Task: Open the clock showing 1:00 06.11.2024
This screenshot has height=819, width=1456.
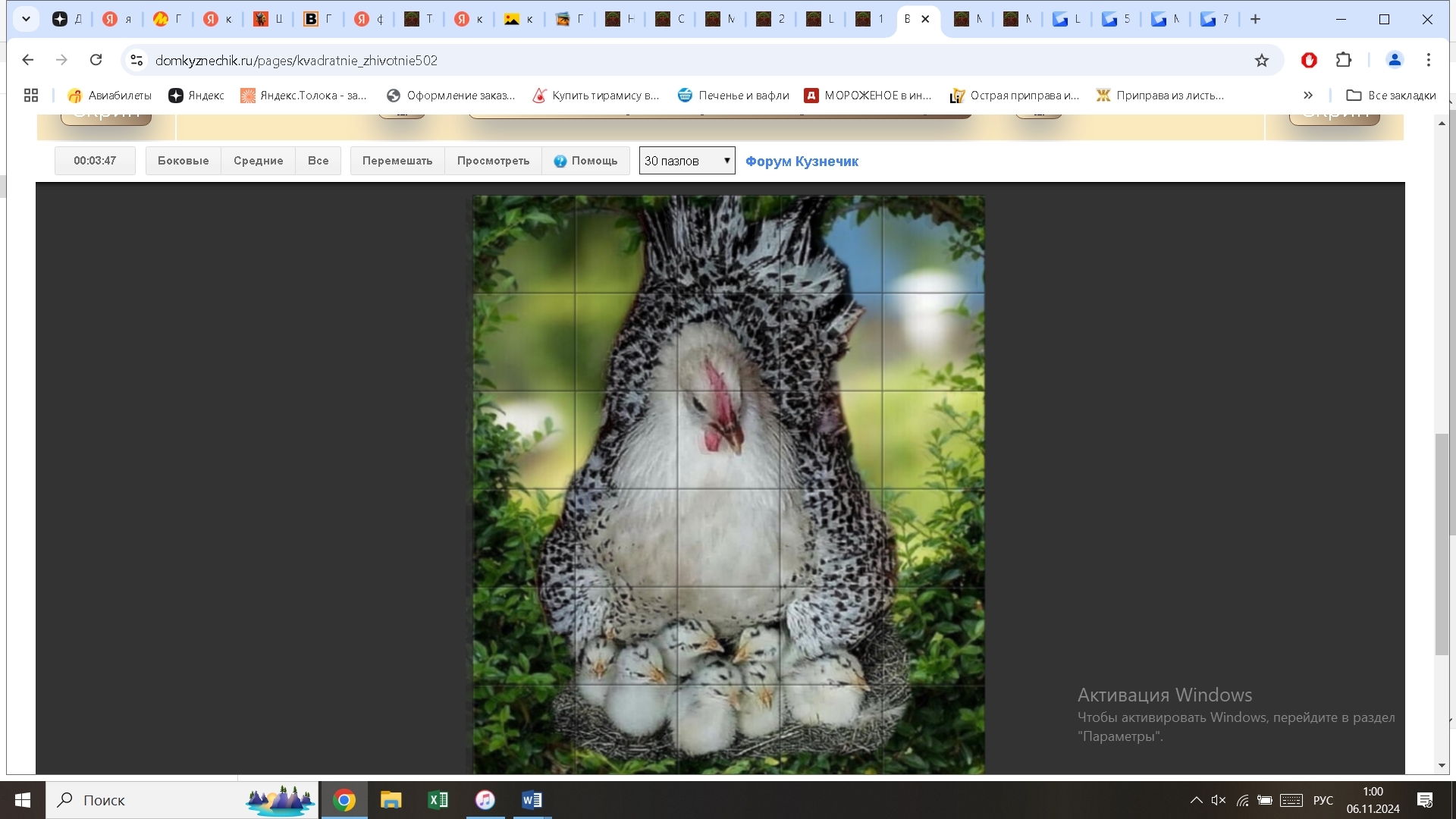Action: coord(1373,800)
